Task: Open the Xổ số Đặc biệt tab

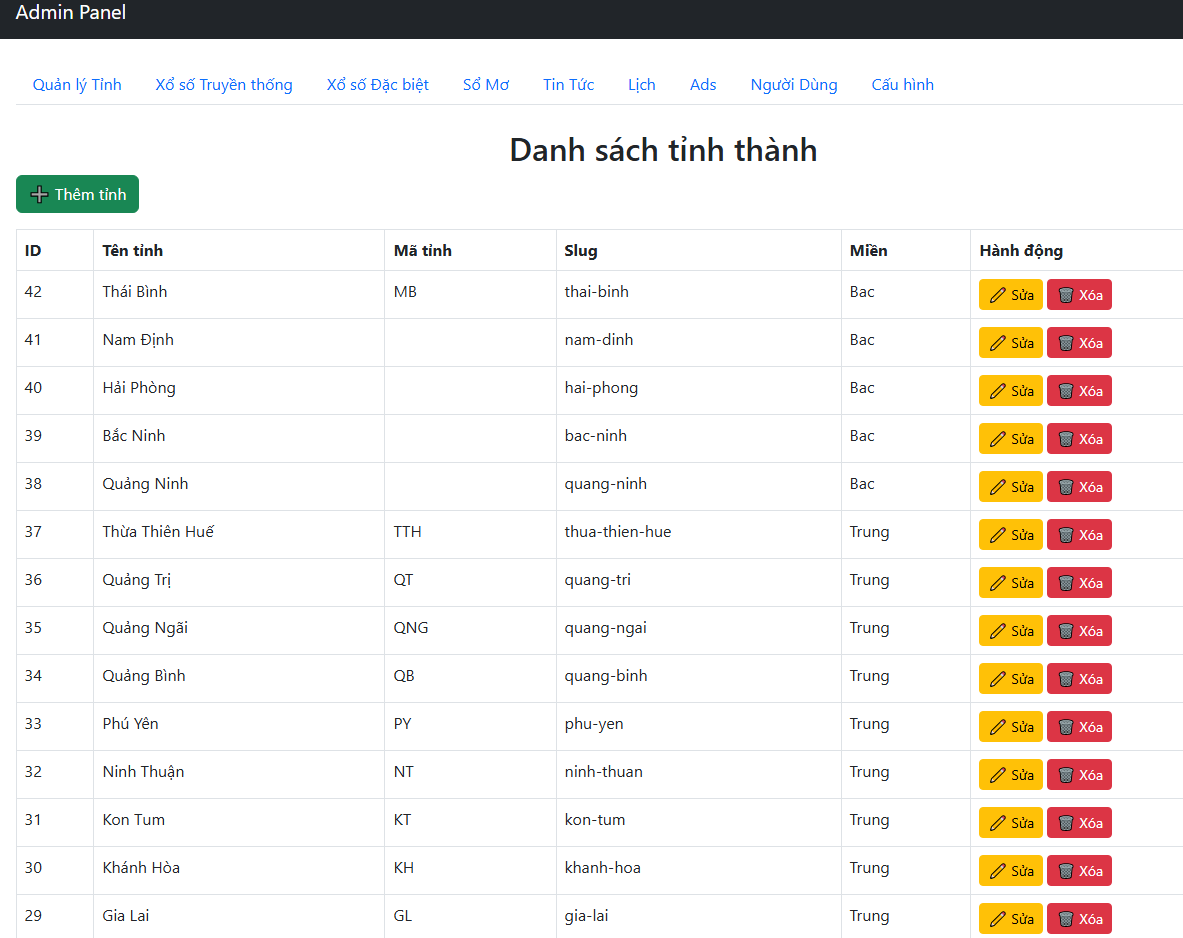Action: point(378,85)
